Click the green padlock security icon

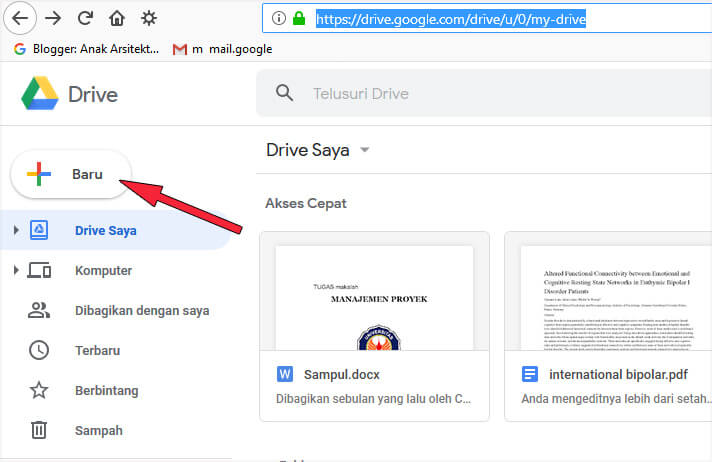[x=299, y=18]
